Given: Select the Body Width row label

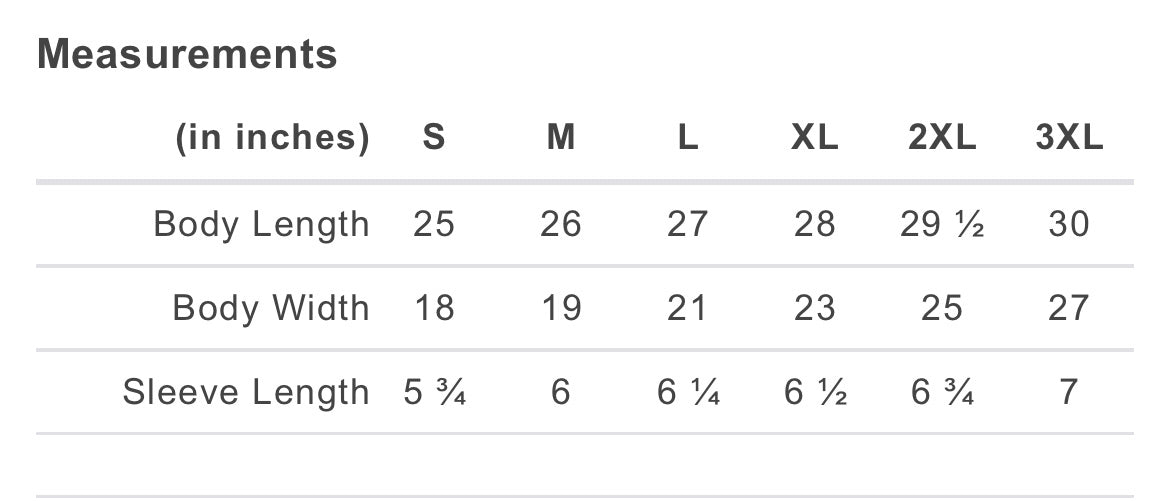Looking at the screenshot, I should (271, 308).
